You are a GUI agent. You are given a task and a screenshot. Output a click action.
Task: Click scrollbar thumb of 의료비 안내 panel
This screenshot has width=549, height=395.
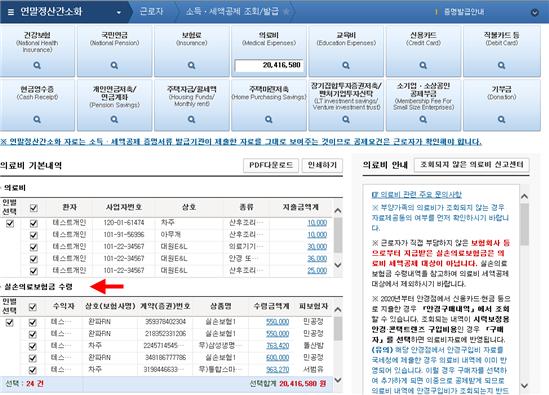pos(524,224)
